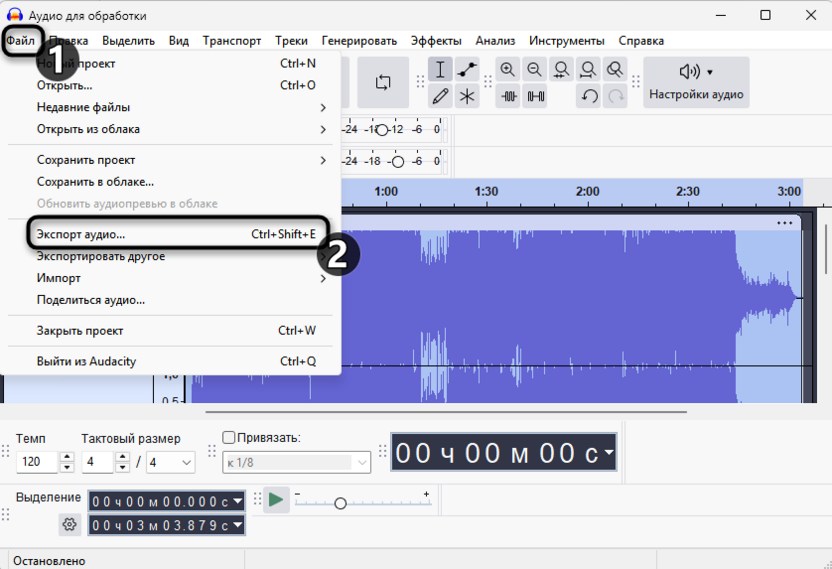Select the Multi-tool asterisk icon
The image size is (832, 569).
[x=467, y=96]
